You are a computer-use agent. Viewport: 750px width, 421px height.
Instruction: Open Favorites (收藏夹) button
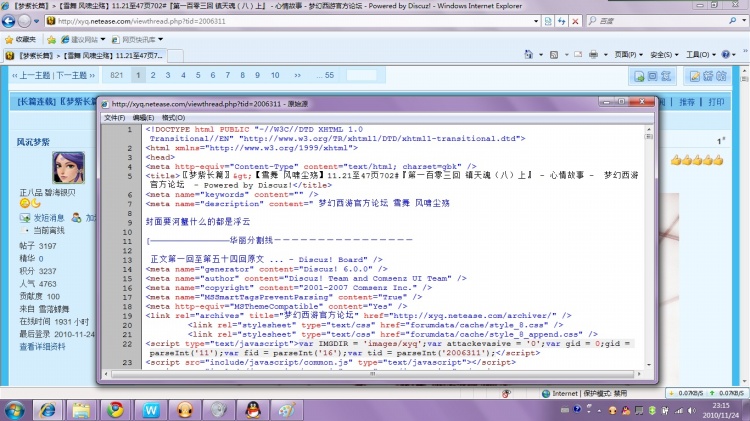click(x=20, y=39)
